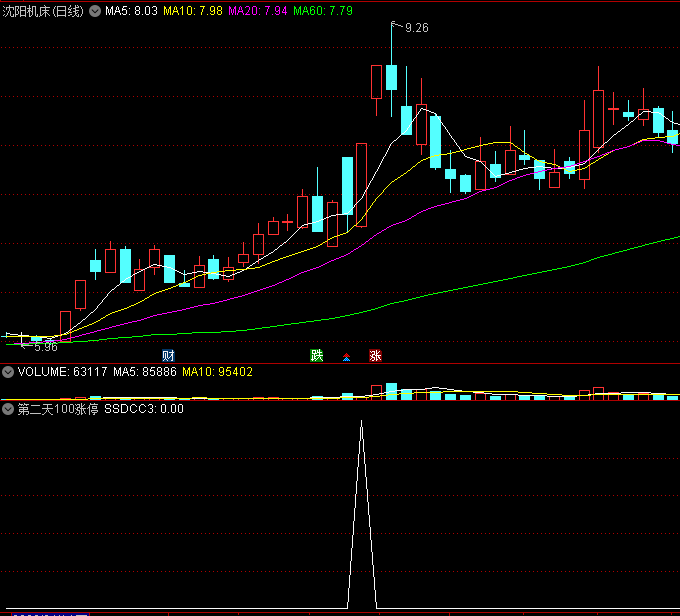
Task: Click the 沈阳机床(日线) chart title
Action: pos(42,11)
